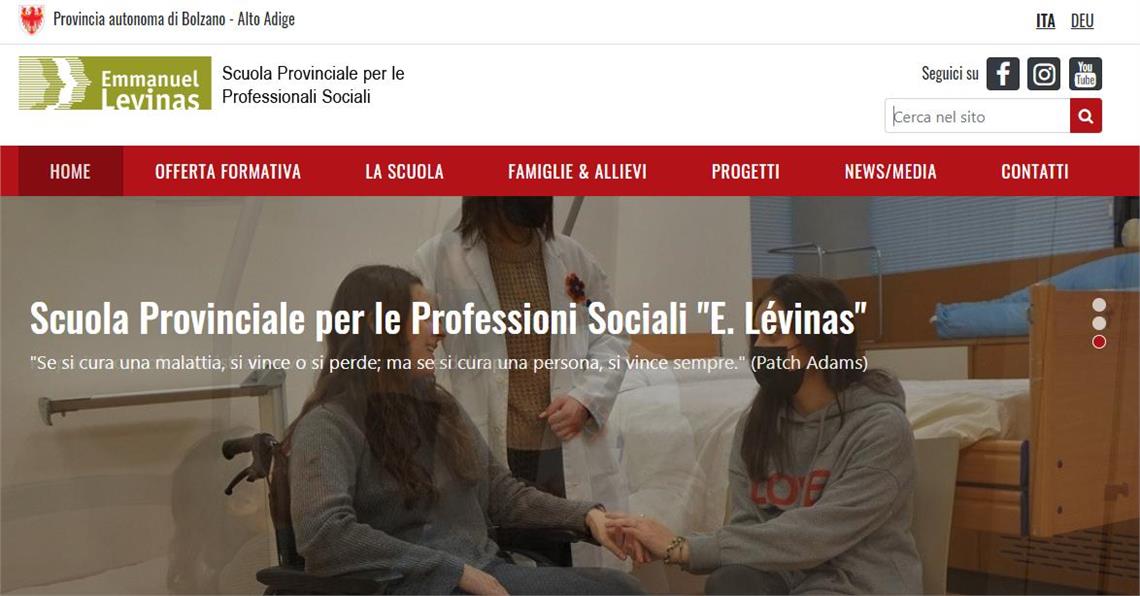Click the Emmanuel Levinas school logo
1140x596 pixels.
tap(115, 84)
